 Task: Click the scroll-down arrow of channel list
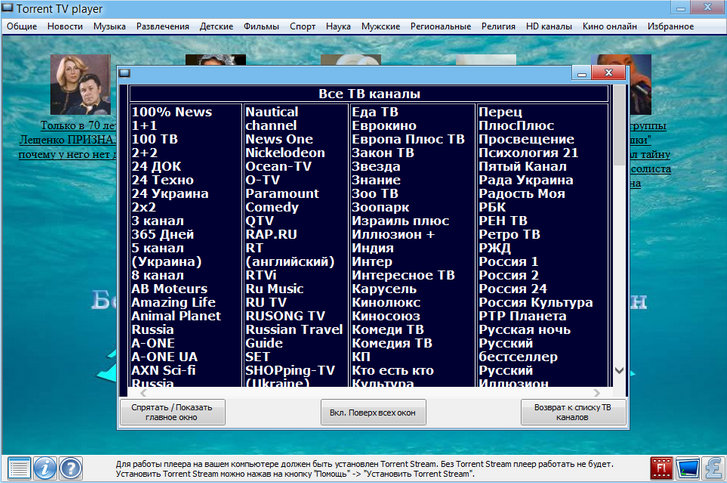click(x=619, y=370)
